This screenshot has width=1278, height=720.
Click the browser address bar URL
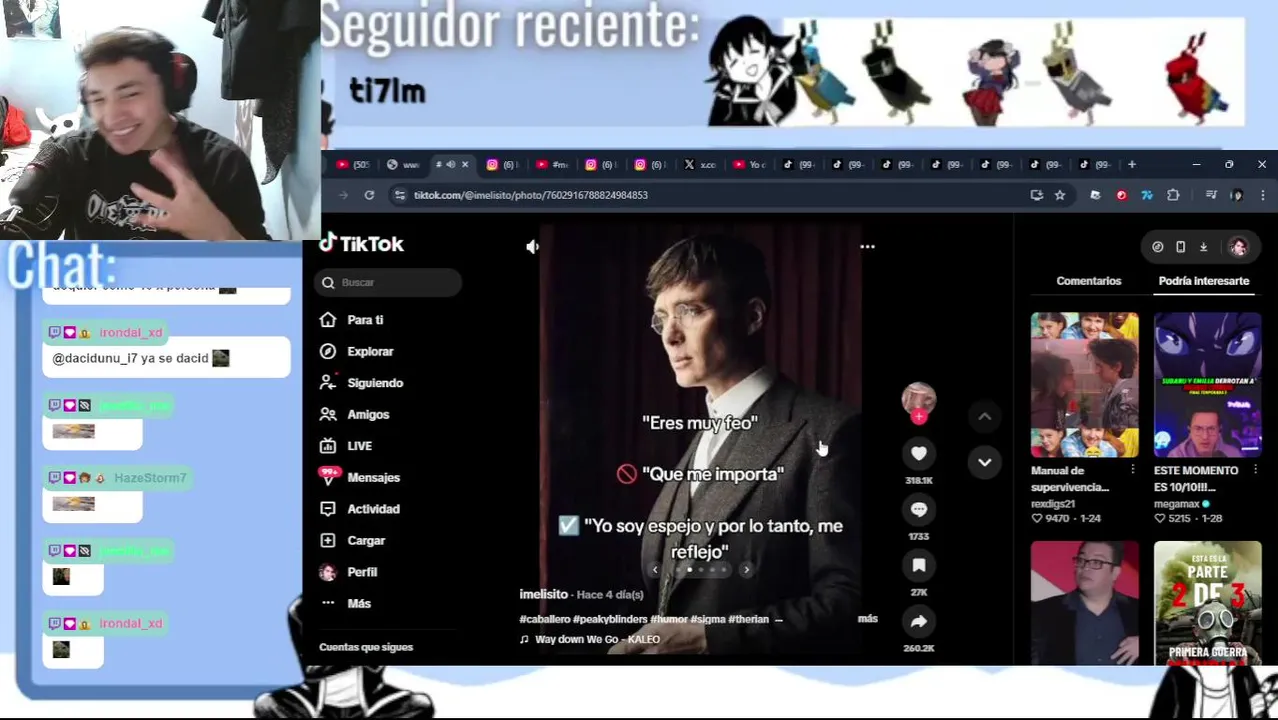tap(531, 195)
